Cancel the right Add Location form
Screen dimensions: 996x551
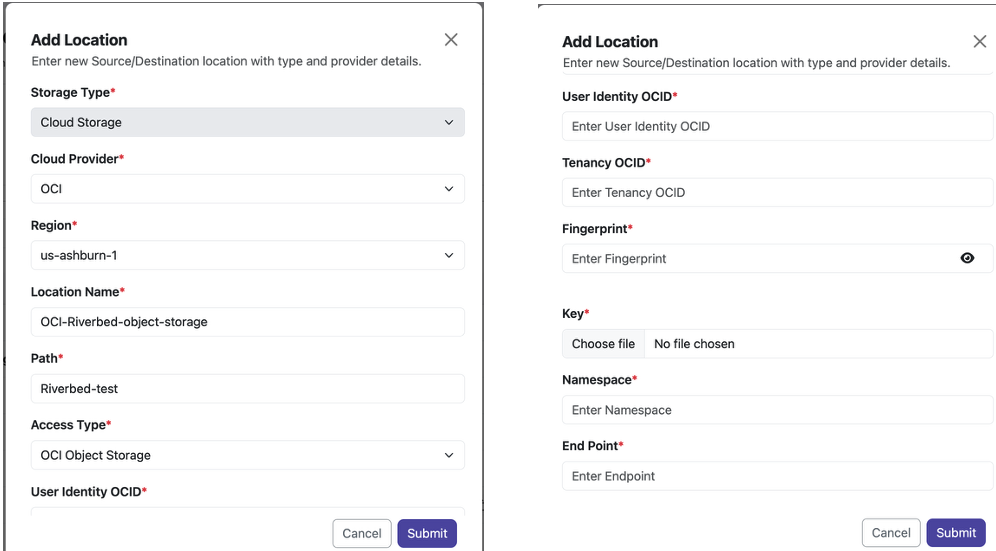[x=891, y=533]
